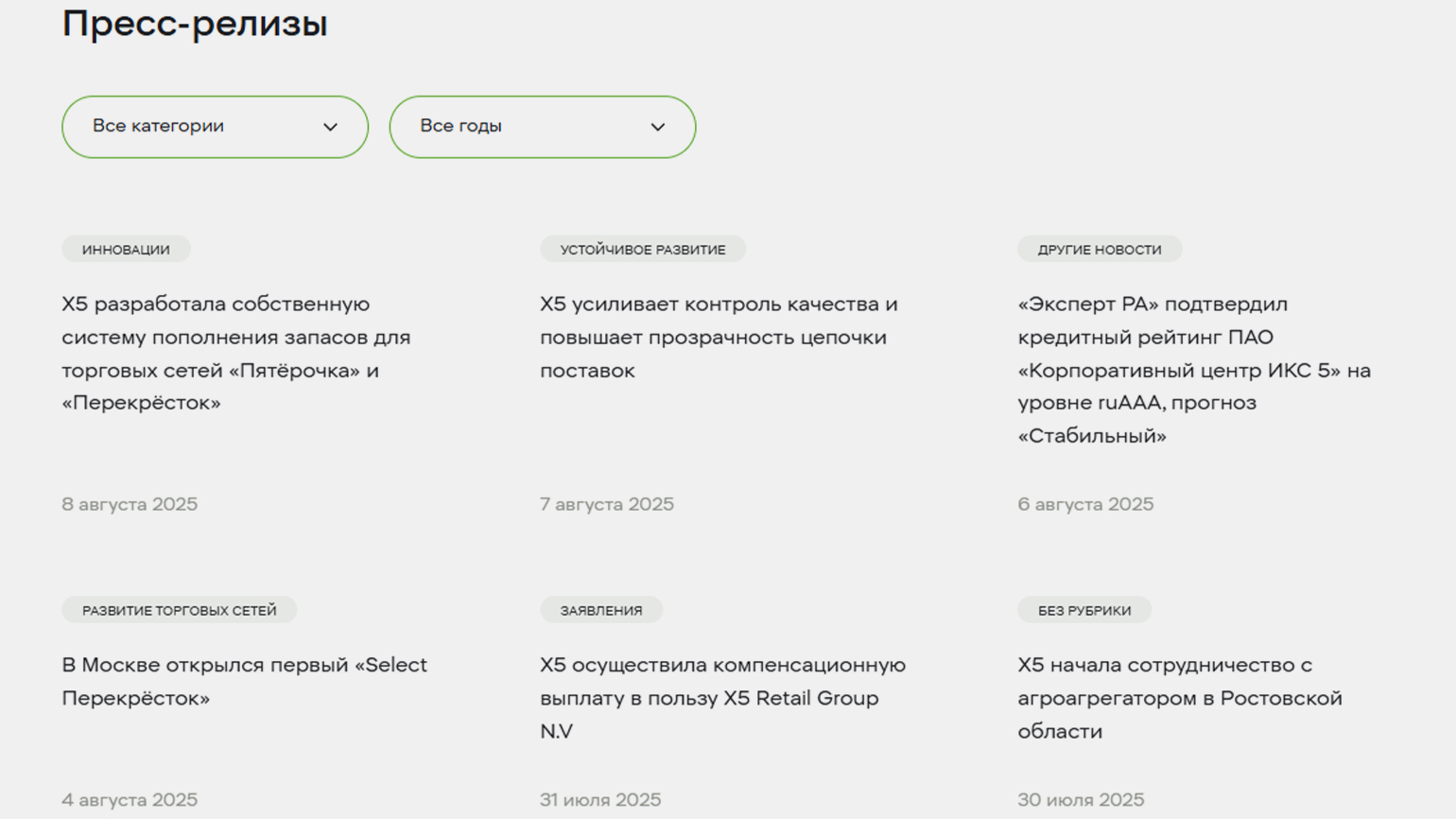Select the "Другие новости" category tag
The height and width of the screenshot is (819, 1456).
(1100, 250)
